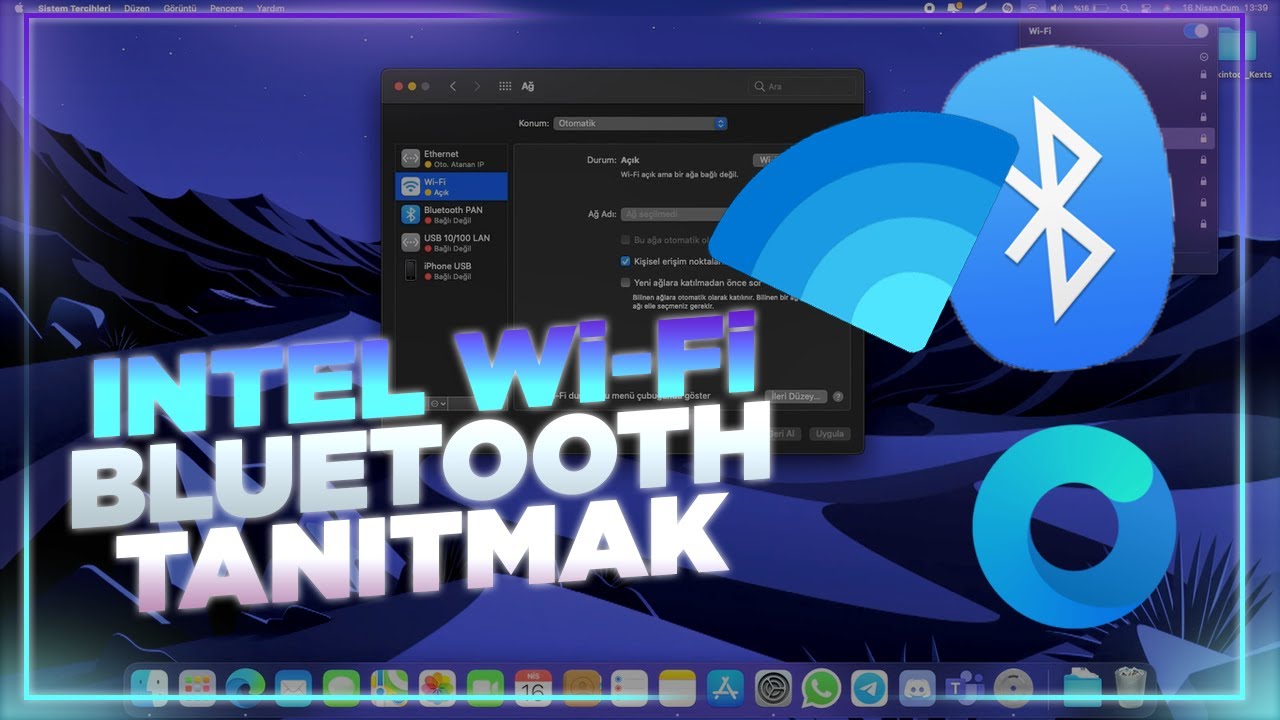The height and width of the screenshot is (720, 1280).
Task: Launch Discord from the Dock
Action: pyautogui.click(x=917, y=688)
